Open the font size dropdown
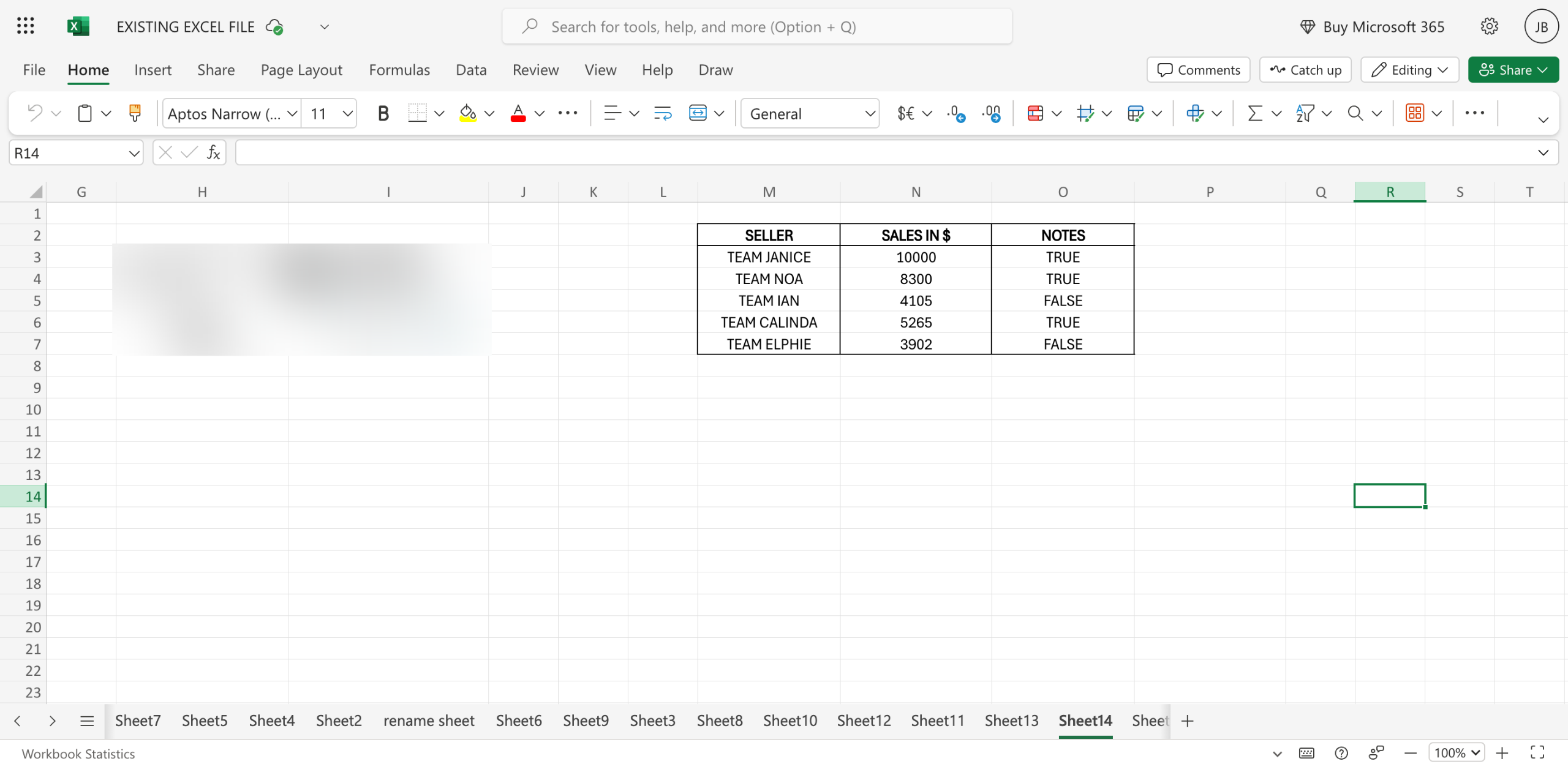This screenshot has height=764, width=1568. (x=347, y=113)
